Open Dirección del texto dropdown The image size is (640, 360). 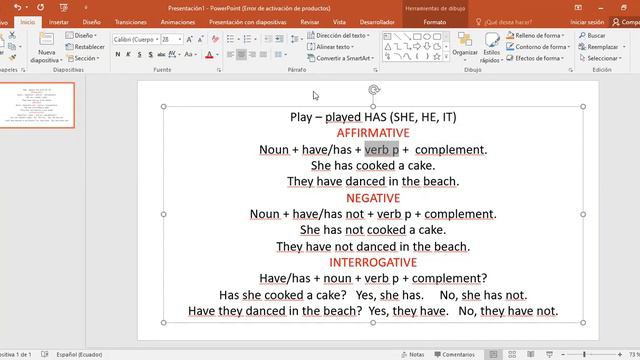(x=338, y=36)
